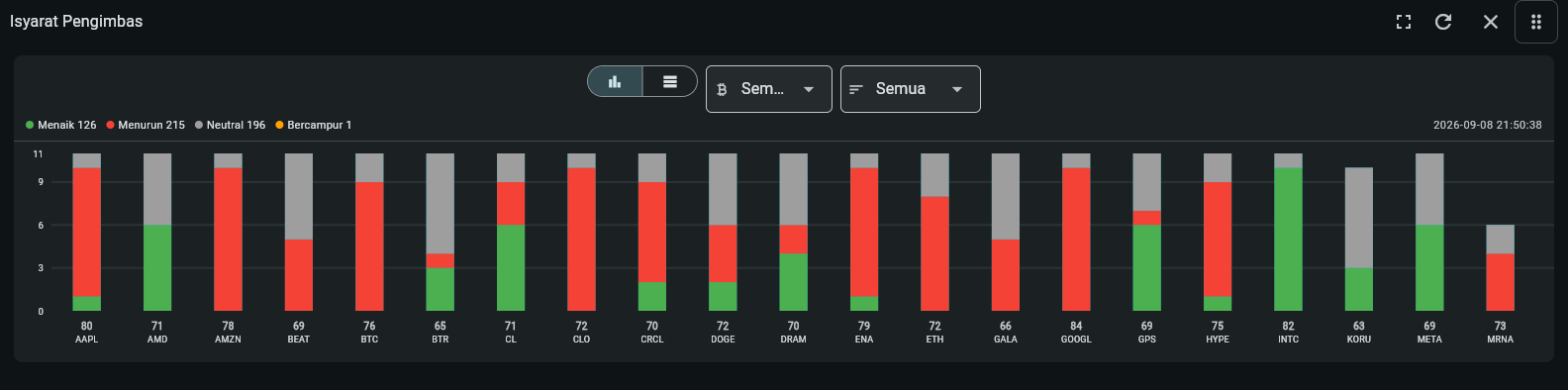Viewport: 1568px width, 390px height.
Task: Click the timestamp 2026-09-08 21:50:38
Action: point(1488,125)
